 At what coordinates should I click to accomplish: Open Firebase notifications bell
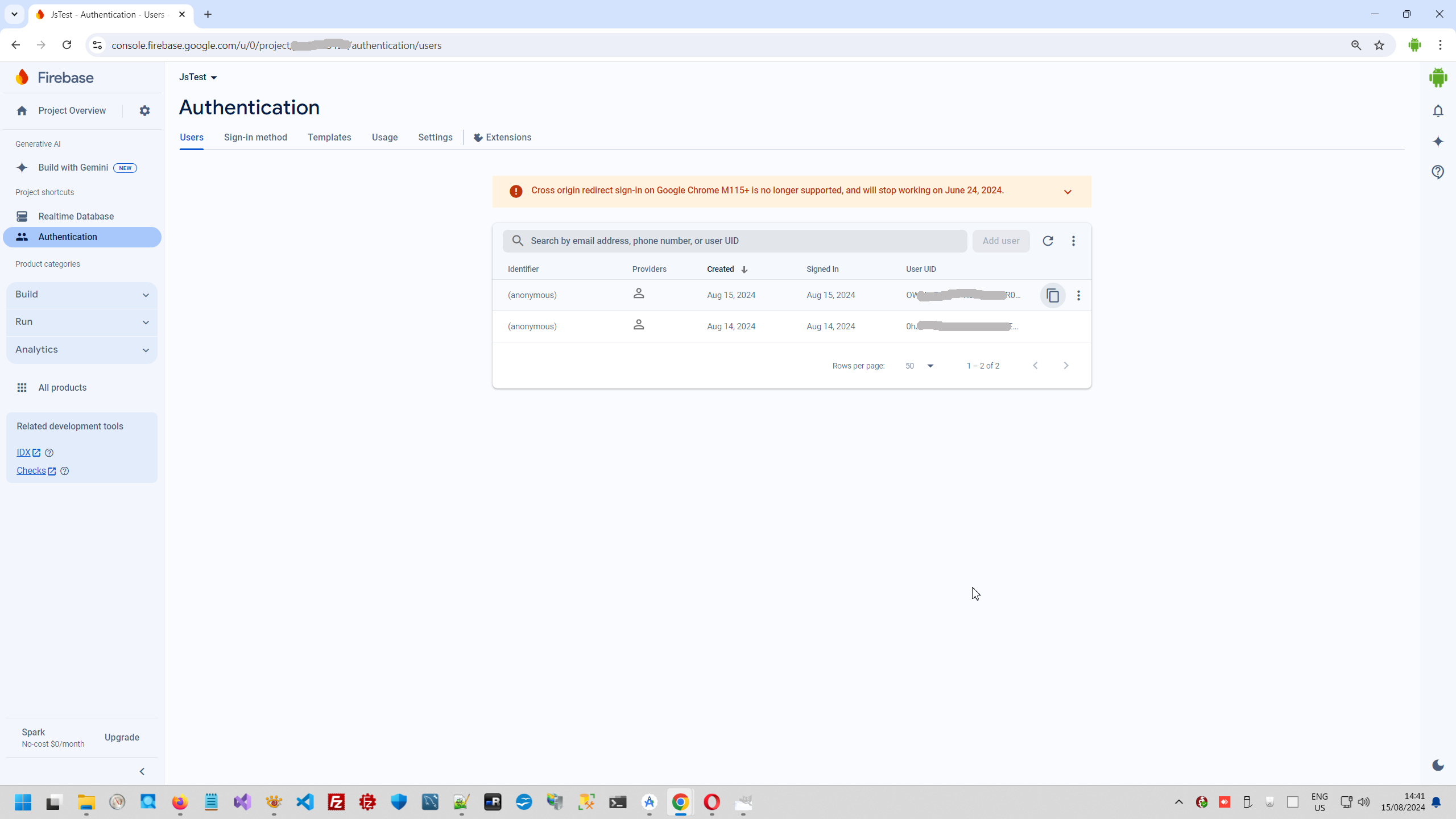1438,111
